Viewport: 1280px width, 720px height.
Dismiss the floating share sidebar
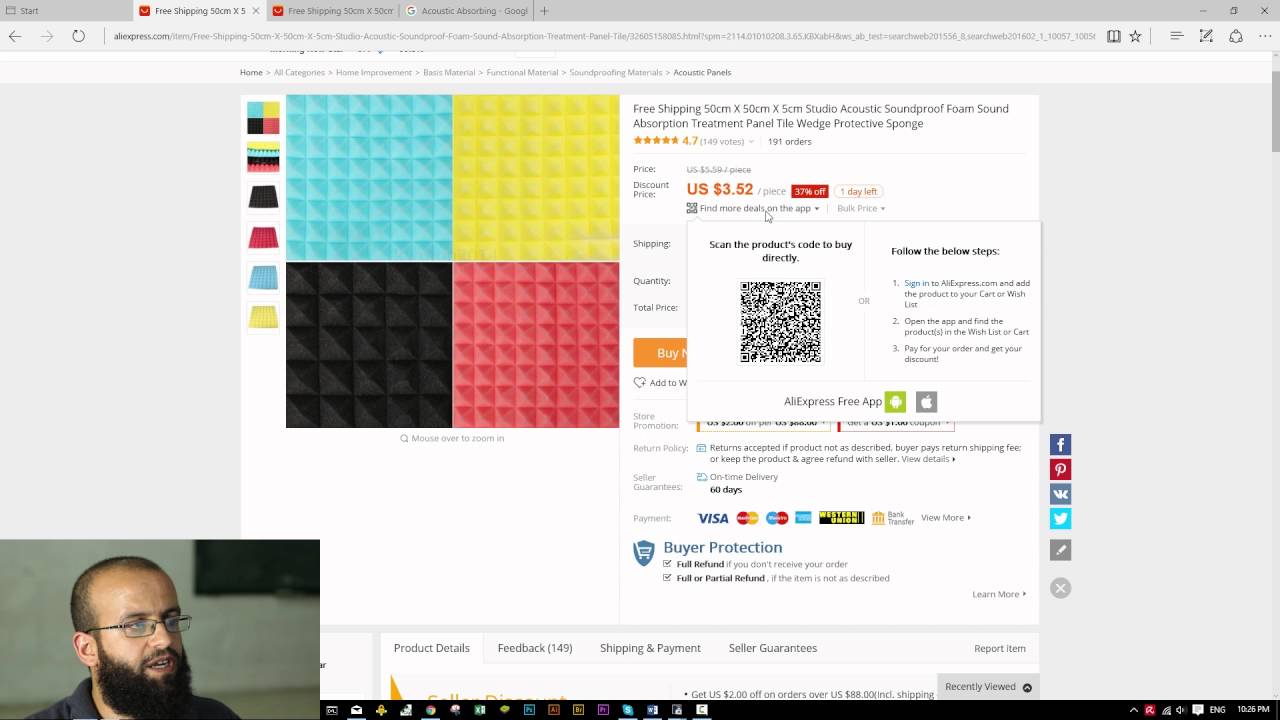[1060, 588]
